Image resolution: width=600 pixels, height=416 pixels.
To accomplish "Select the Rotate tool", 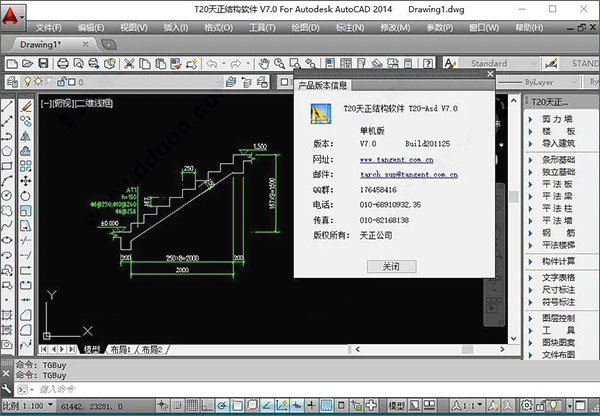I will point(26,196).
